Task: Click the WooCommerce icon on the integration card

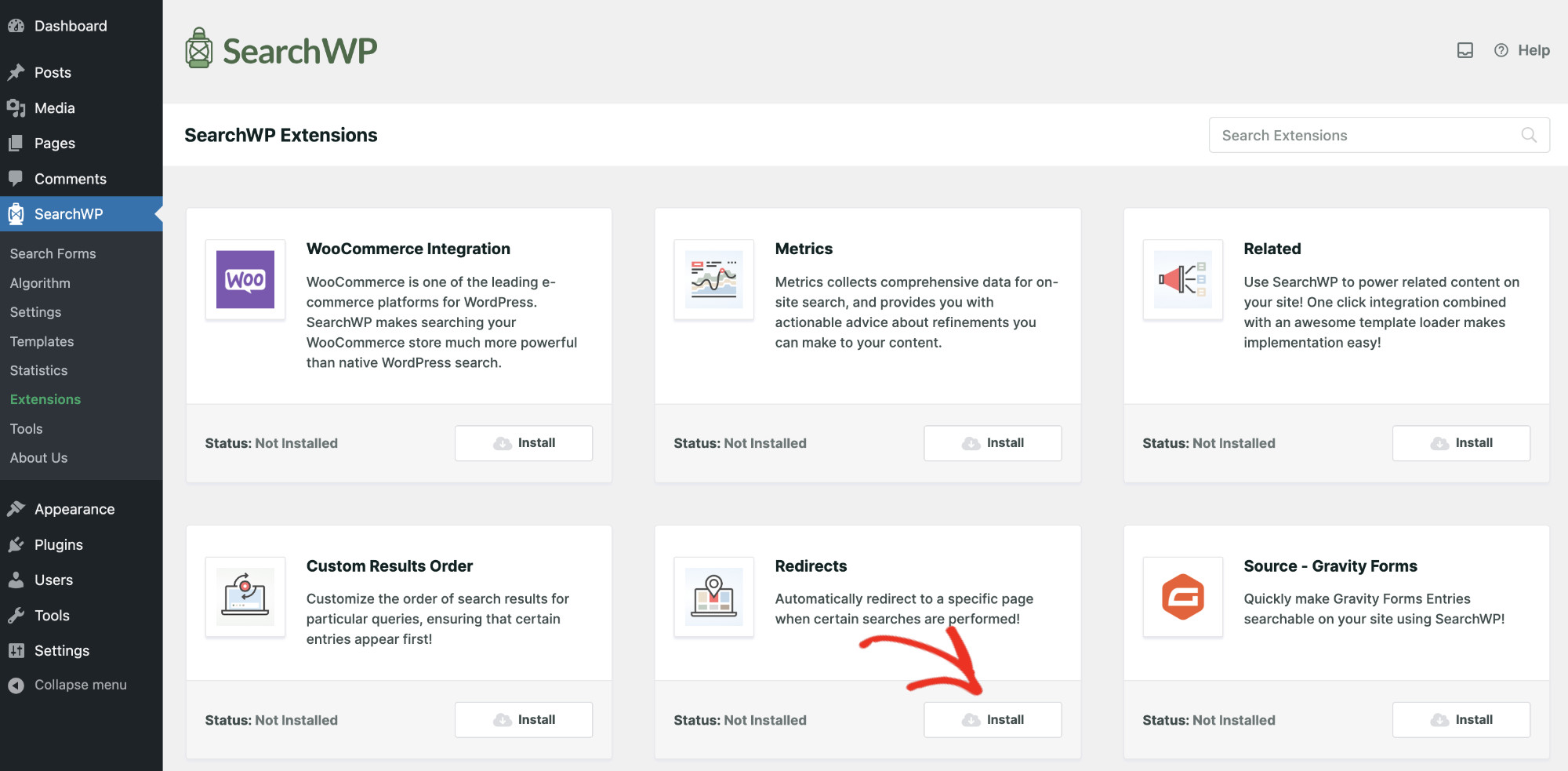Action: [245, 280]
